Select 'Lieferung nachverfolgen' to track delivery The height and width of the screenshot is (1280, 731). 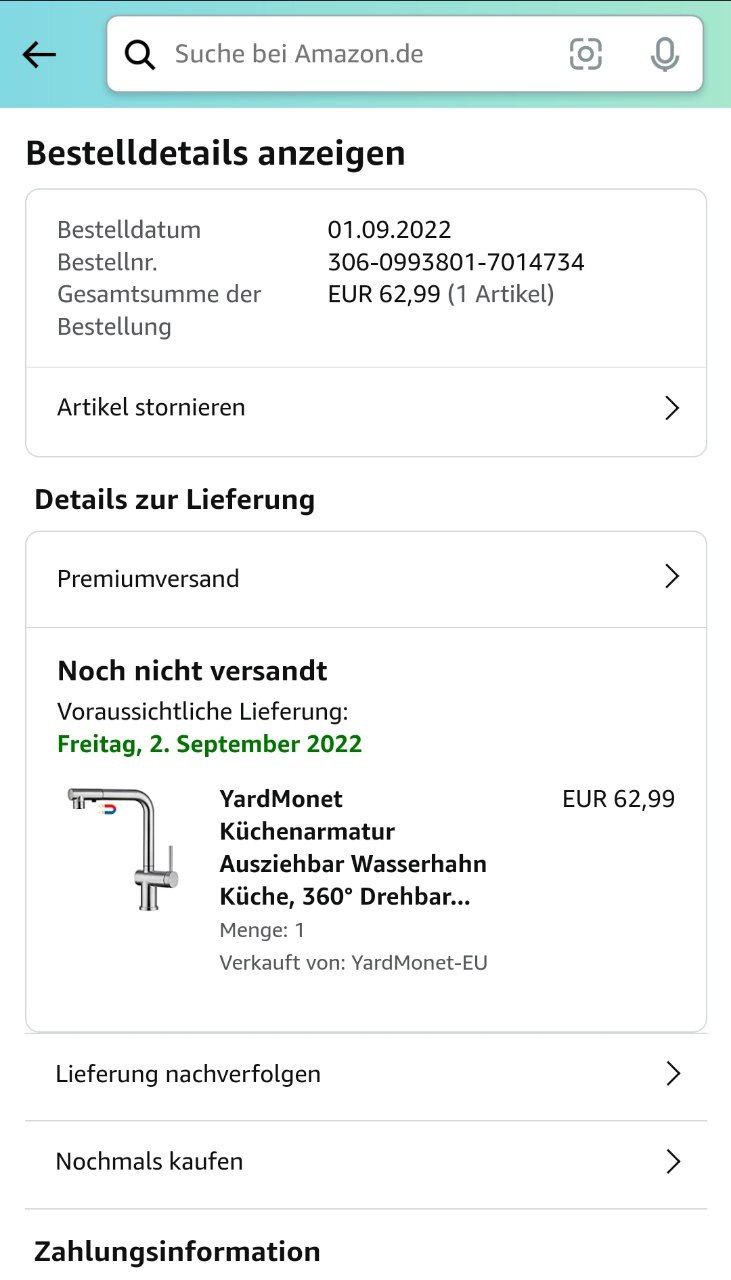coord(188,1074)
